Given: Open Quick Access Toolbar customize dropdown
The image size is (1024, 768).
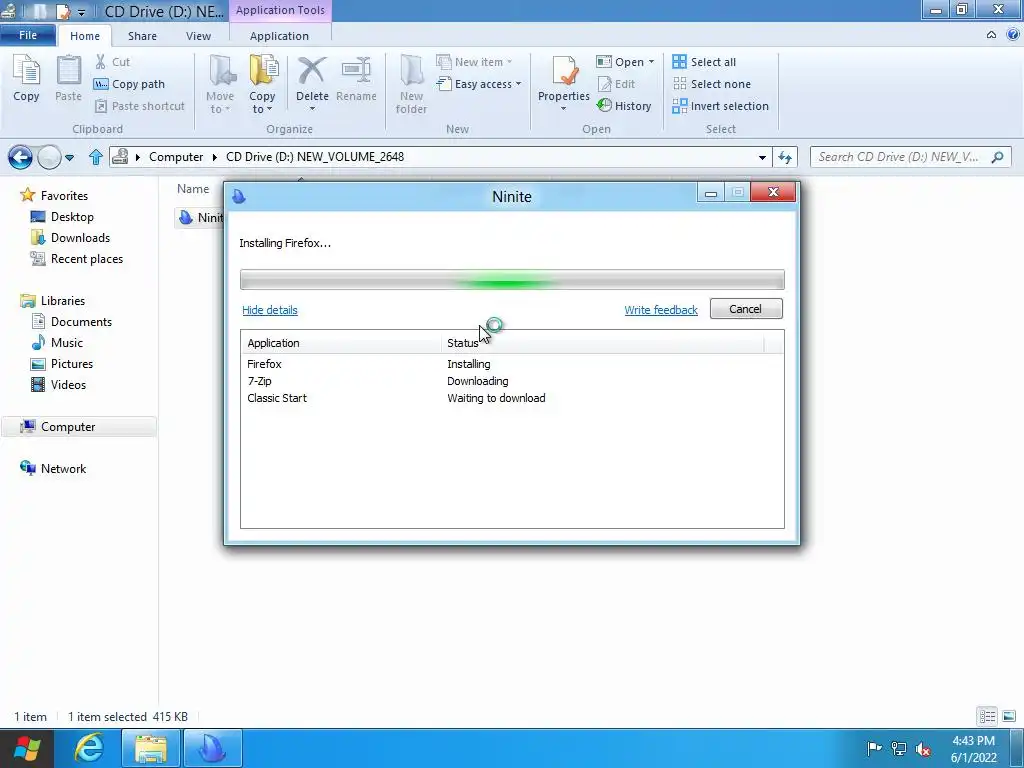Looking at the screenshot, I should pos(81,12).
